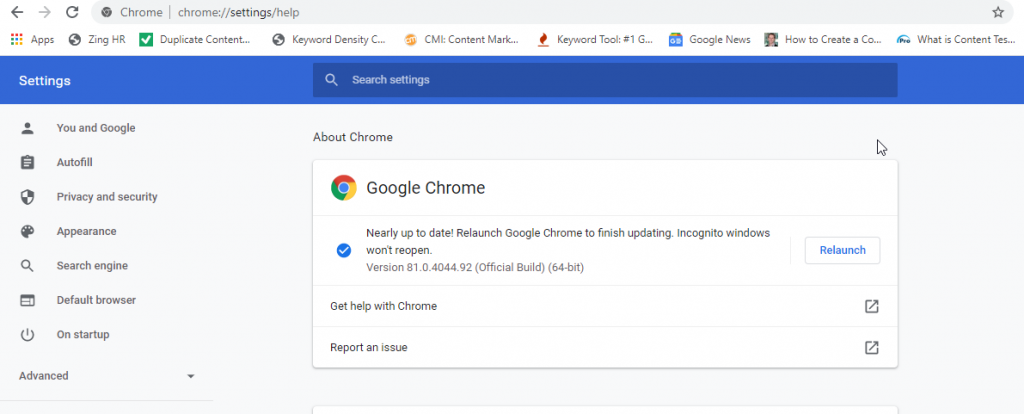Expand the Advanced section arrow
This screenshot has width=1024, height=414.
[190, 376]
